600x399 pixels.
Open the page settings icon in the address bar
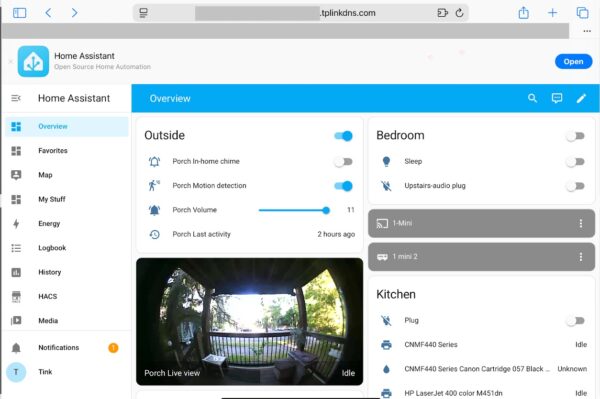tap(143, 13)
